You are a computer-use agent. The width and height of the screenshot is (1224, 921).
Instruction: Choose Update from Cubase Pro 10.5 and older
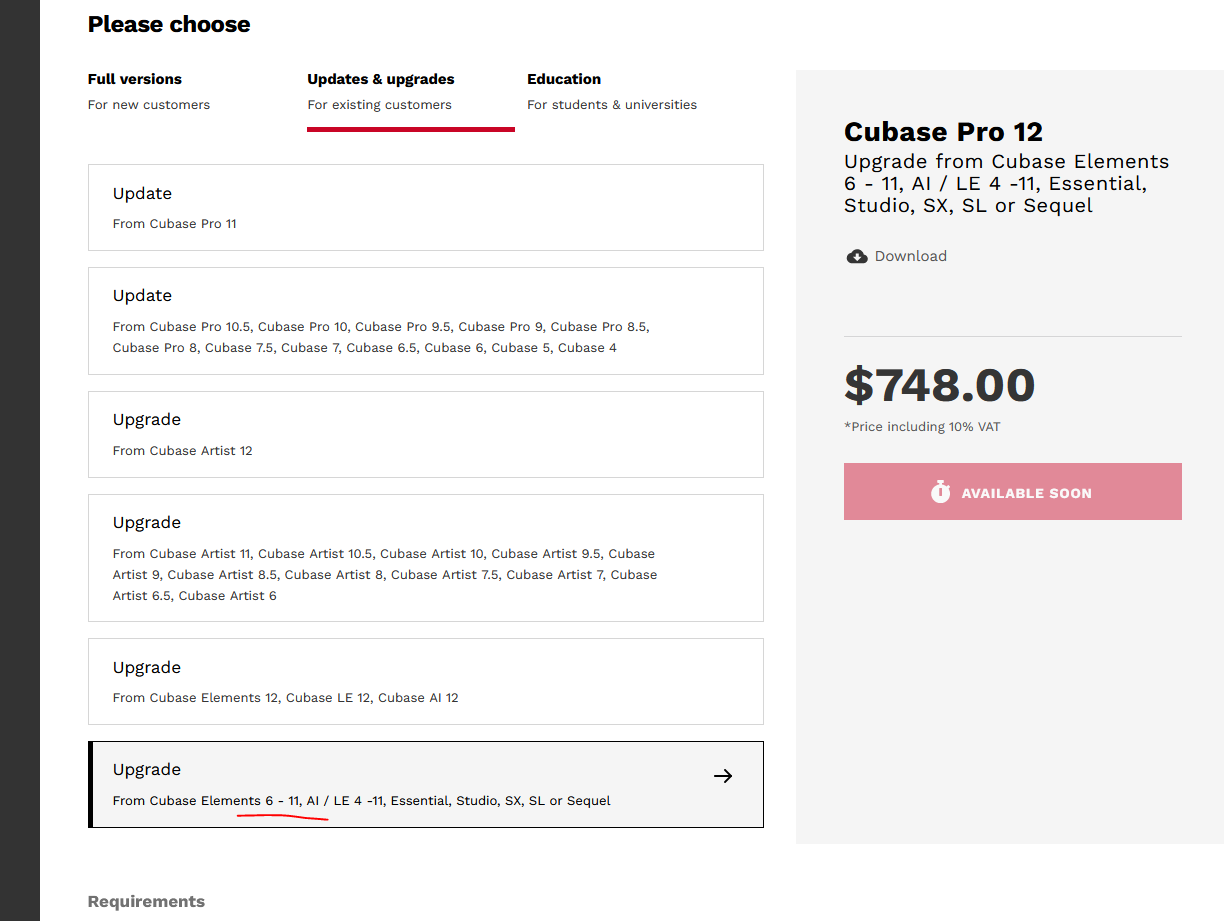[x=425, y=320]
